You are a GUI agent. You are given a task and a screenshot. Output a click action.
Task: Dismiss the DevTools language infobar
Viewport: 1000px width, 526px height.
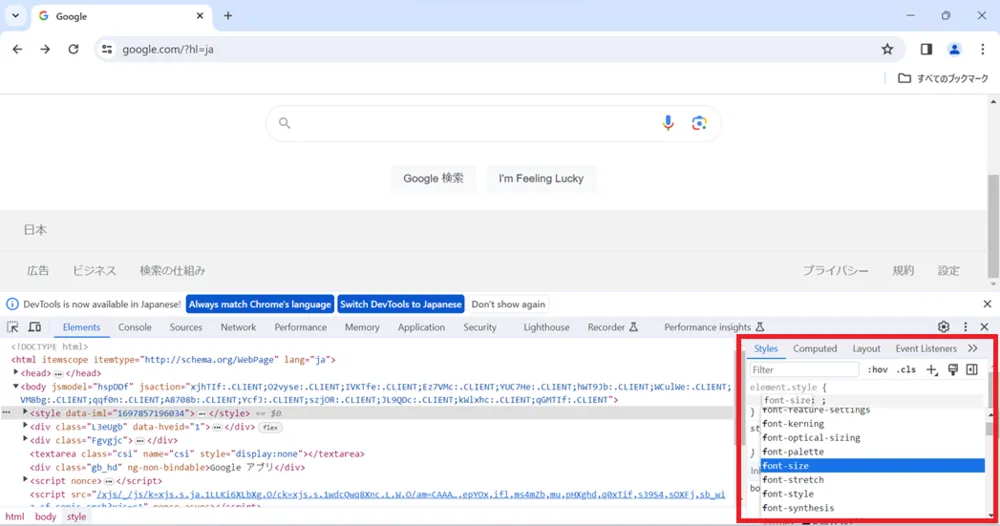(987, 304)
